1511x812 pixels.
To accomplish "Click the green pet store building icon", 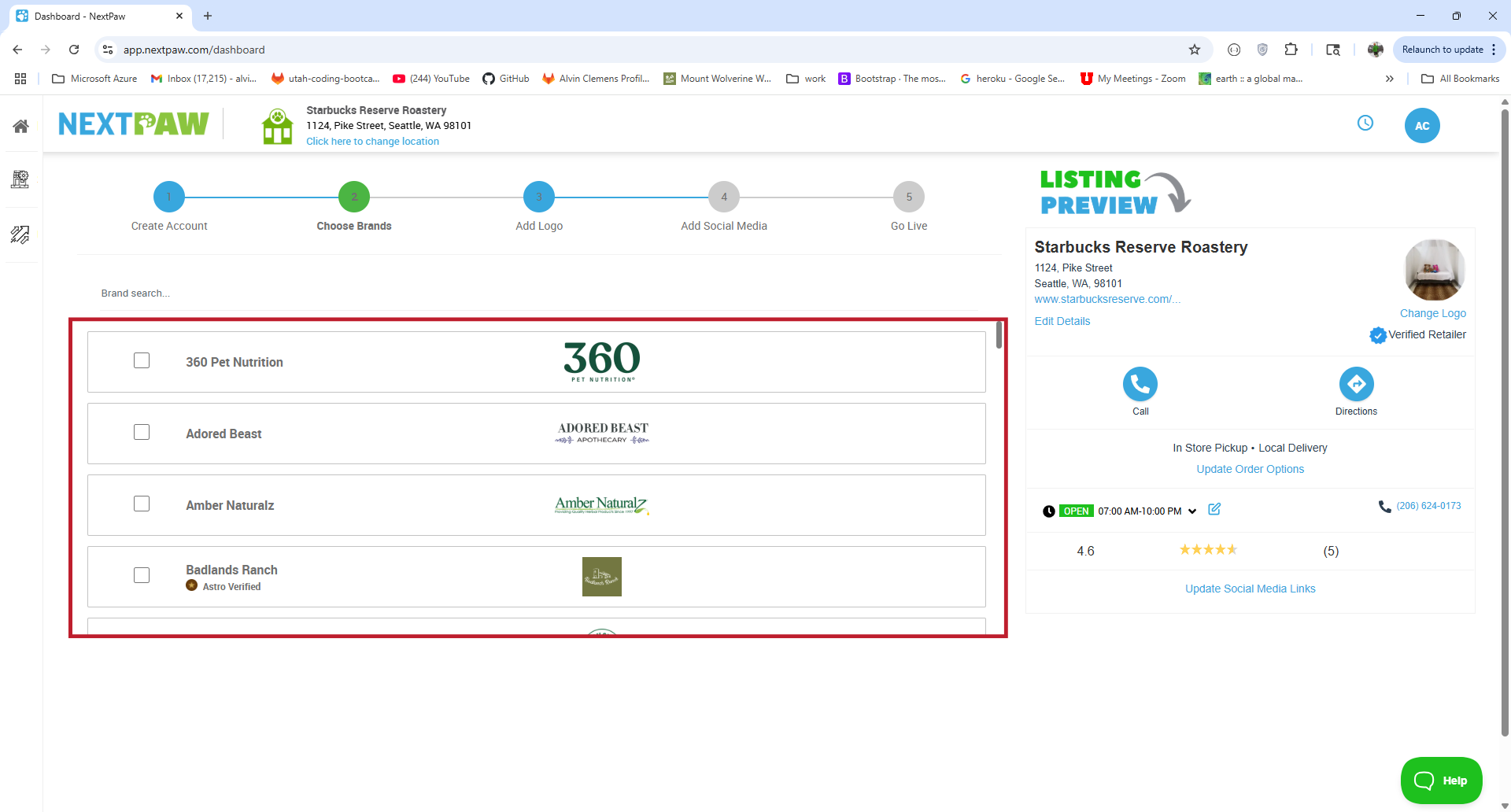I will point(277,127).
